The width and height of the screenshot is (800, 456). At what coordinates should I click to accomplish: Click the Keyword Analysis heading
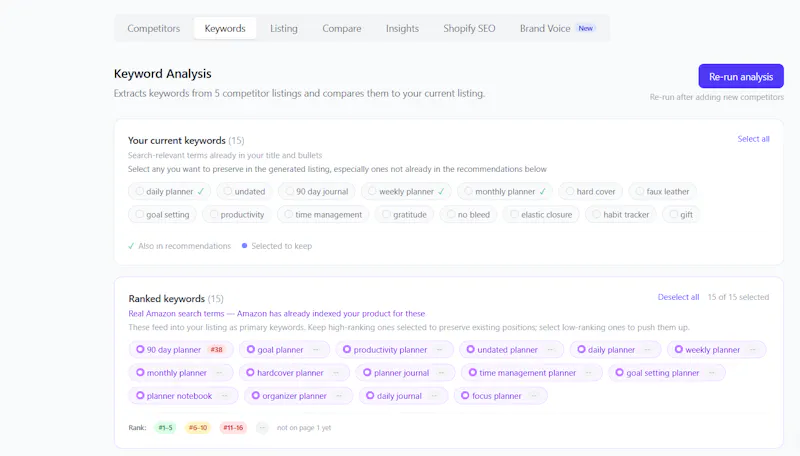point(162,73)
